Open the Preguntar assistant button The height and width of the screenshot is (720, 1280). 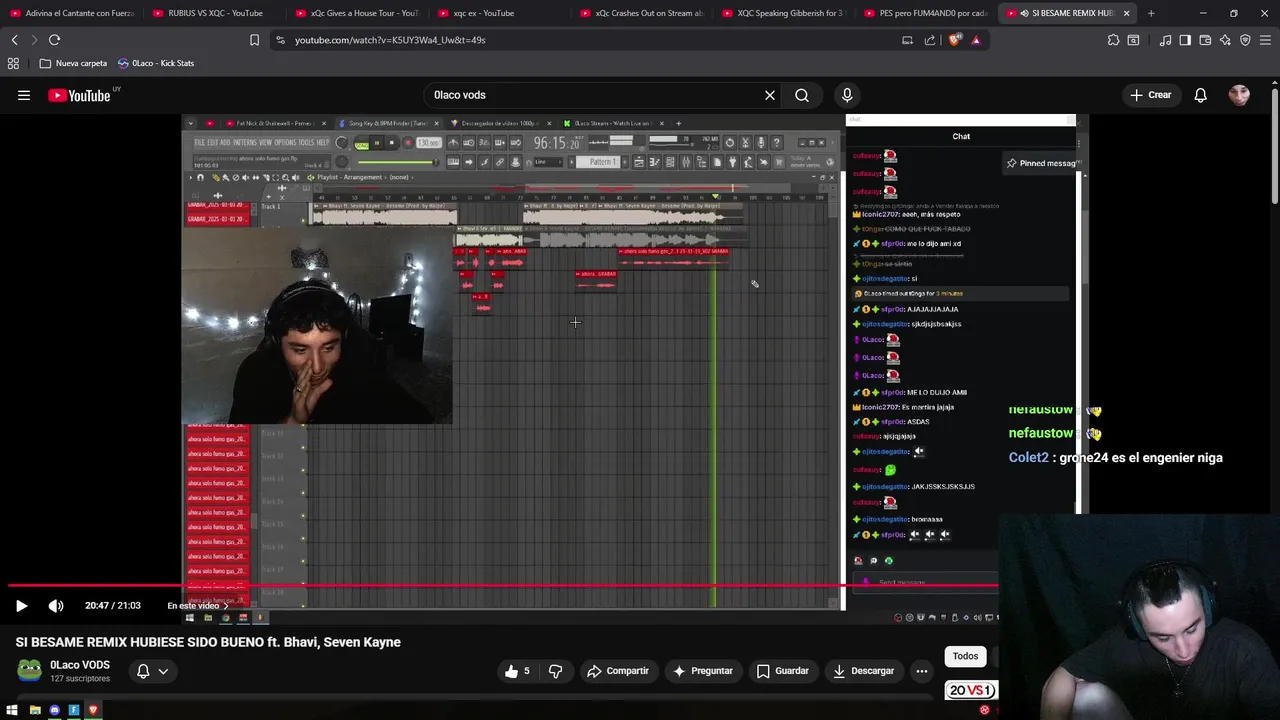pyautogui.click(x=703, y=671)
